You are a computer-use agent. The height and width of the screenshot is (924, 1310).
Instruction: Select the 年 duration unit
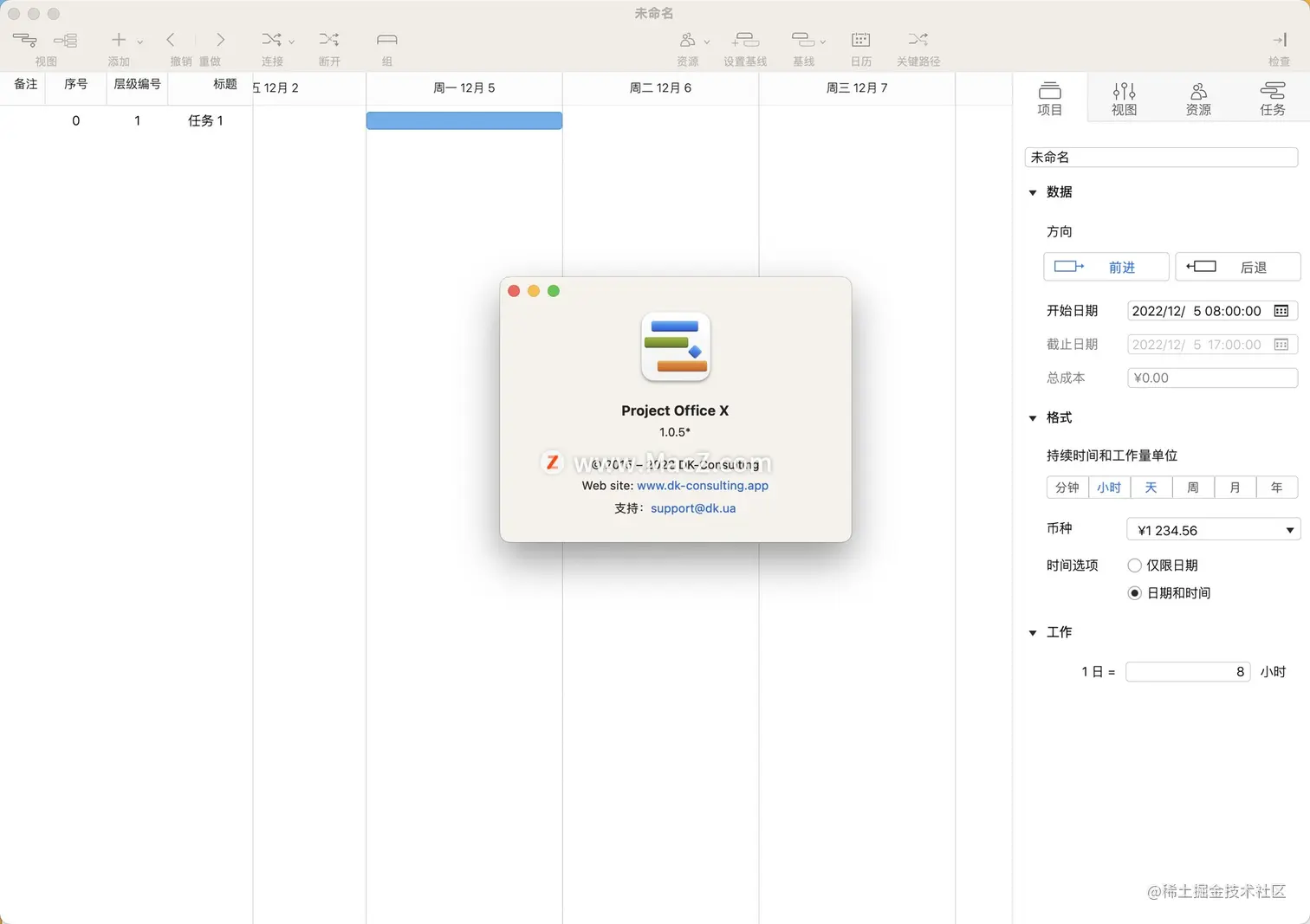(1276, 488)
